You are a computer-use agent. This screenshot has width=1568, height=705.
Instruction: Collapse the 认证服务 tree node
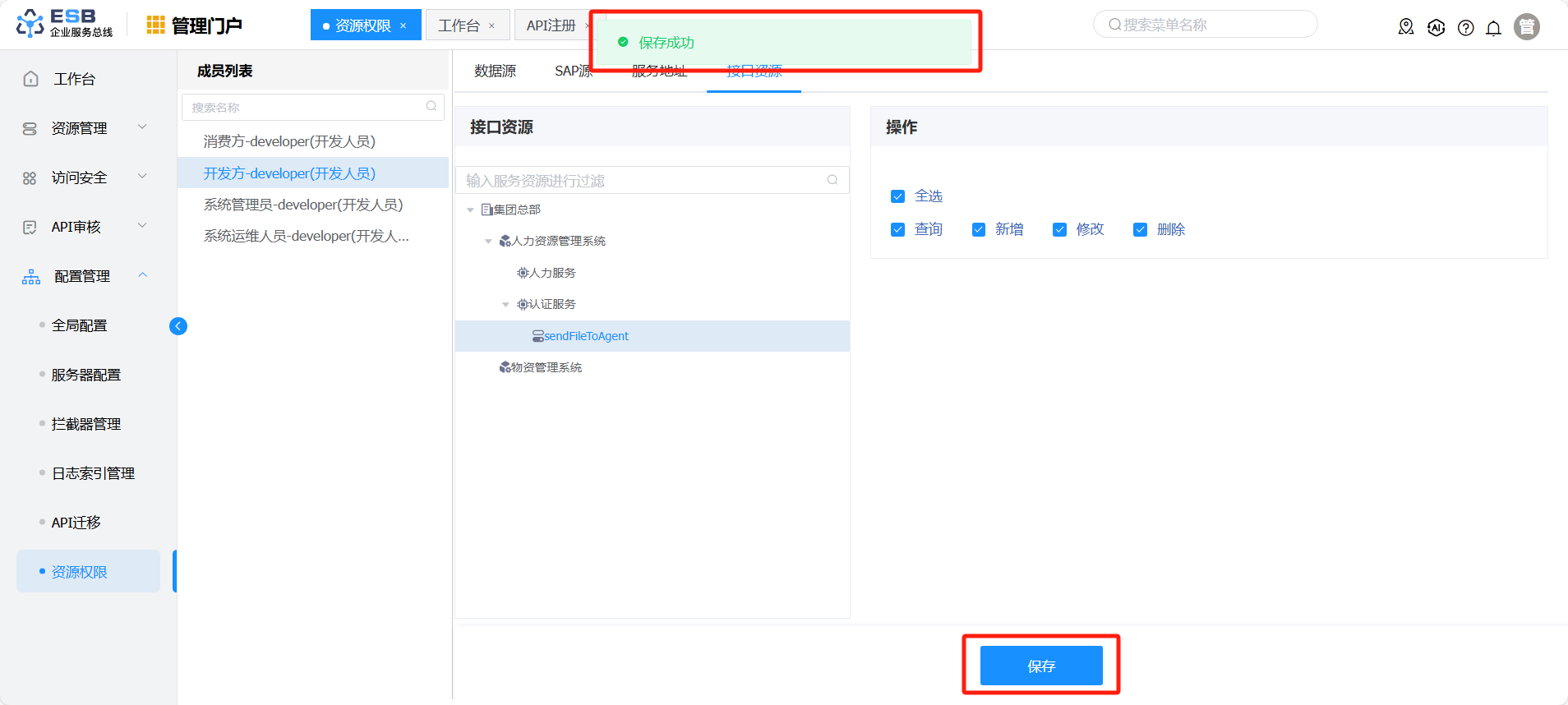coord(505,305)
